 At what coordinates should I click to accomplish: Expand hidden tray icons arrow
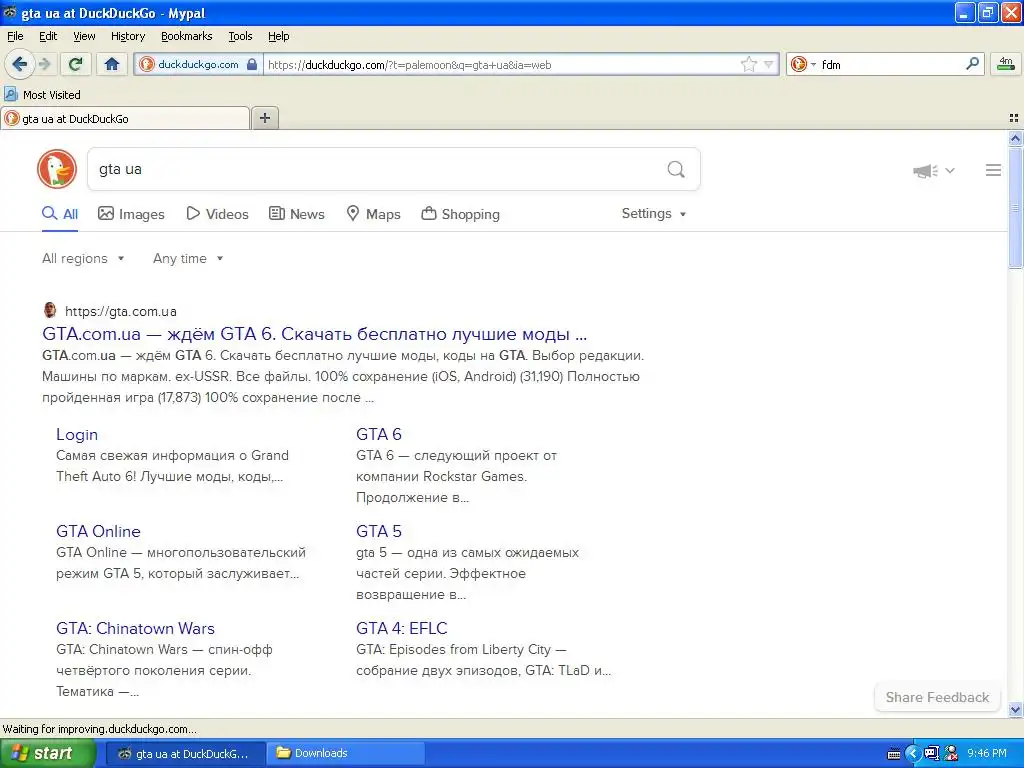coord(912,754)
